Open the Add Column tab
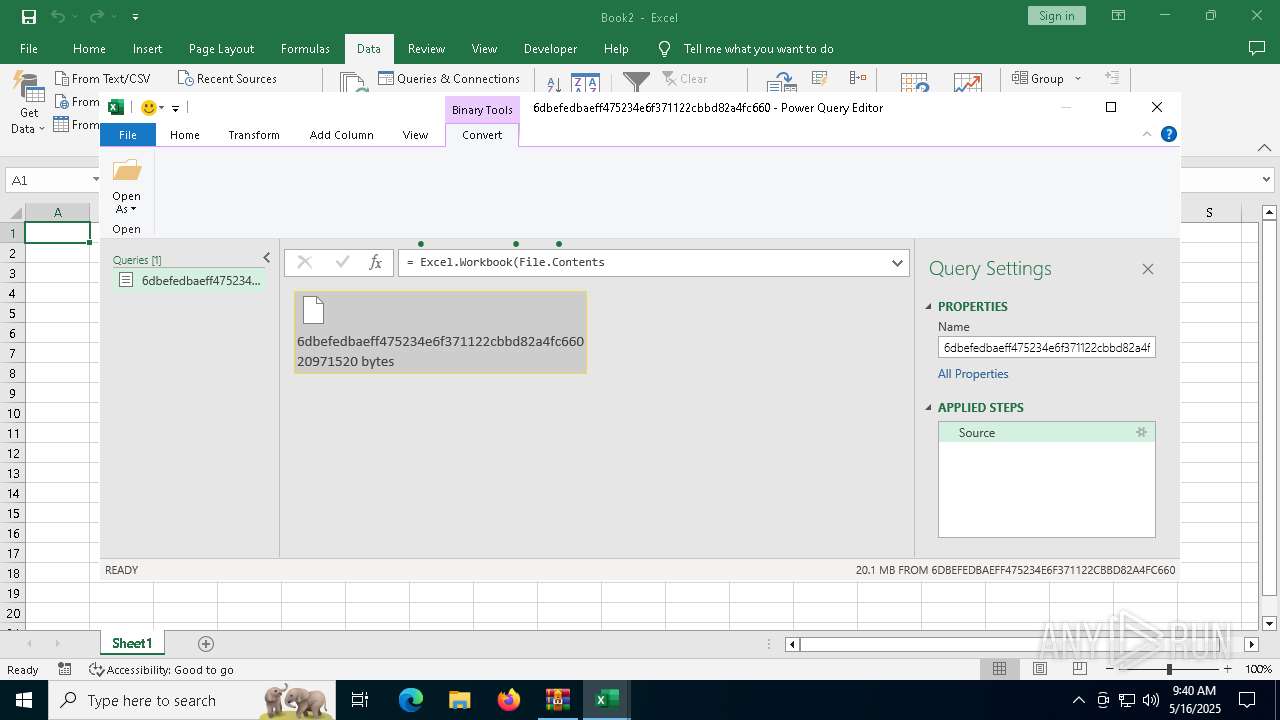This screenshot has width=1280, height=720. [x=341, y=135]
